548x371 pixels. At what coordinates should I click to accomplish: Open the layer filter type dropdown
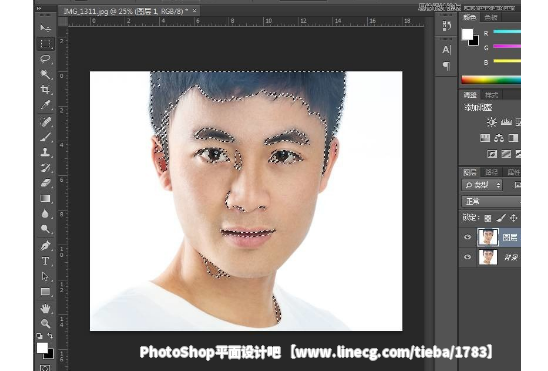482,185
